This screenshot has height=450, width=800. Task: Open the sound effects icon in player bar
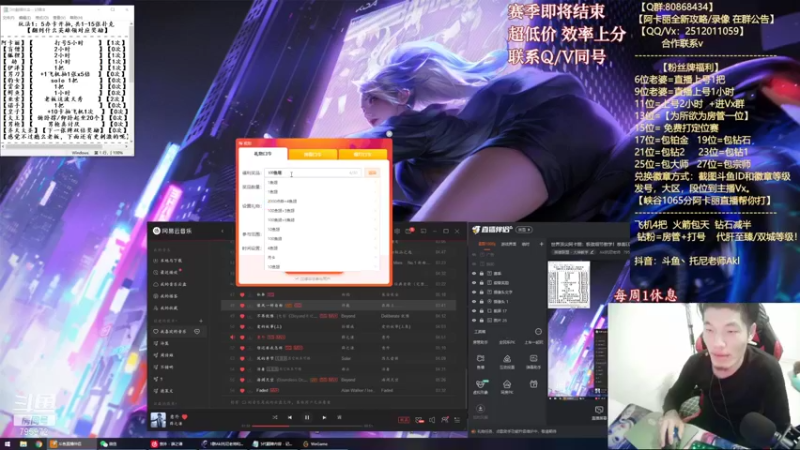(x=419, y=420)
